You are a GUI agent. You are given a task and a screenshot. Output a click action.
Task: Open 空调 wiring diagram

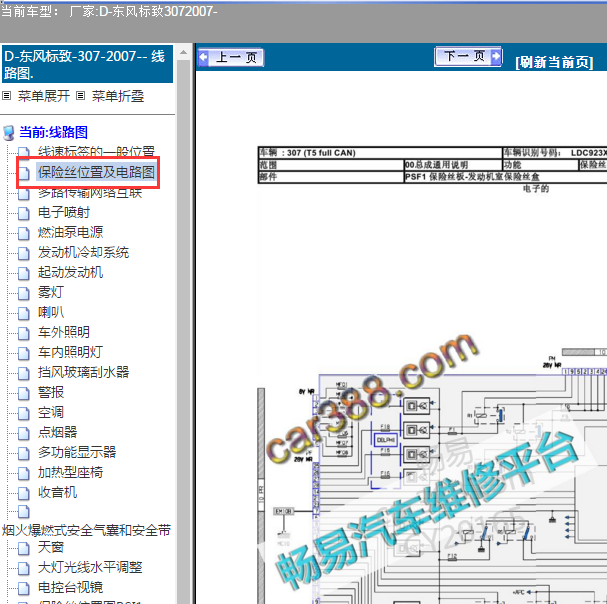(x=50, y=412)
